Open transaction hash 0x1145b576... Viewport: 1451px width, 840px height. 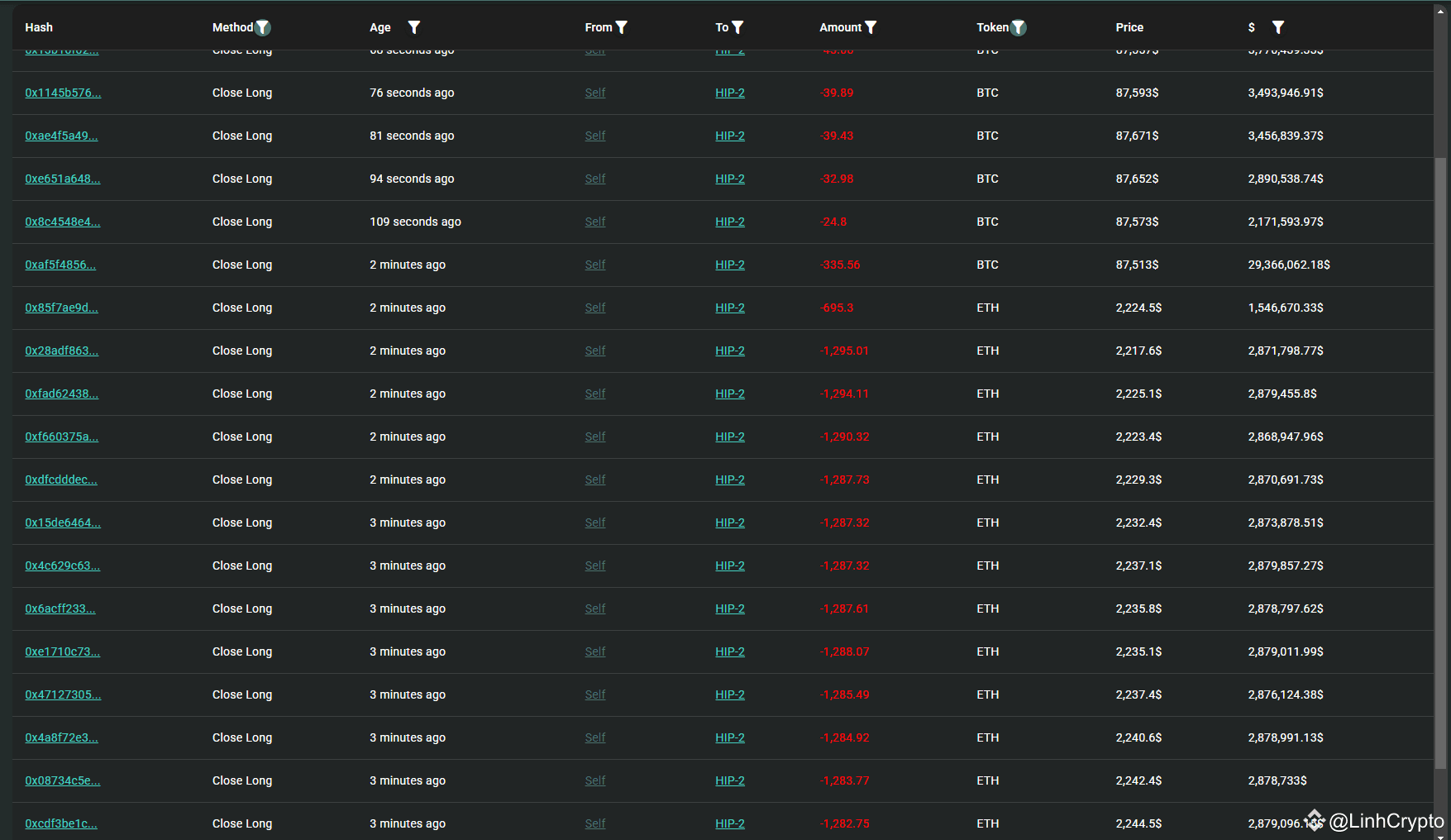pyautogui.click(x=63, y=93)
